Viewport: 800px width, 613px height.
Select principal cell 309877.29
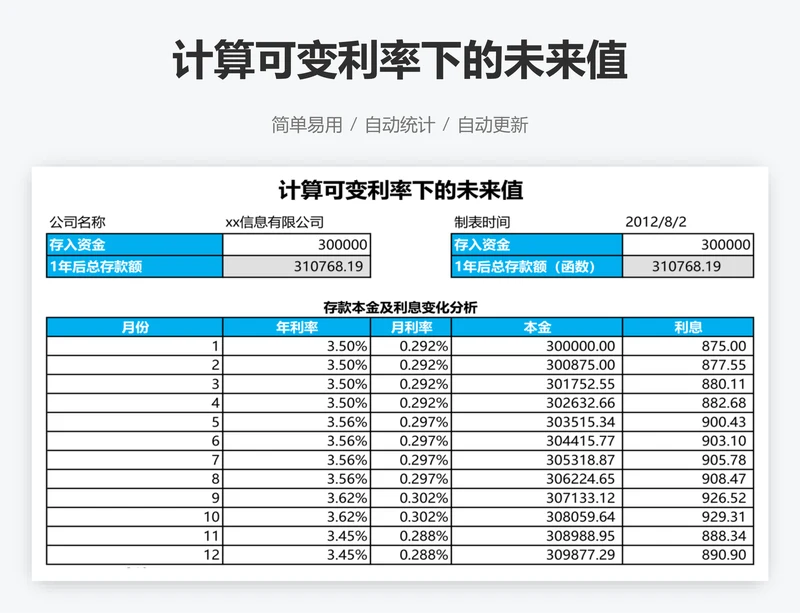tap(537, 555)
